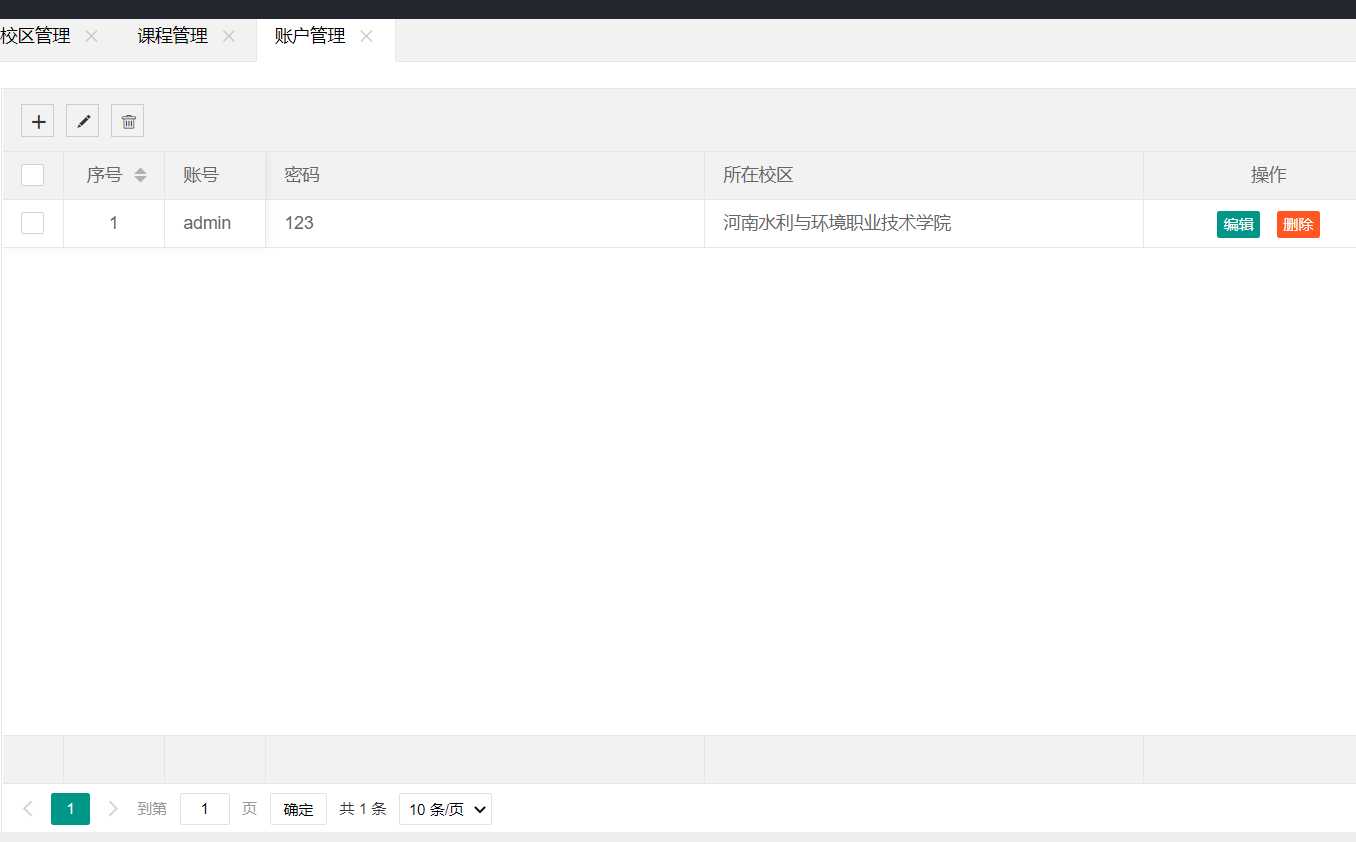Click the green 编辑 button for admin
The image size is (1356, 842).
[x=1238, y=224]
